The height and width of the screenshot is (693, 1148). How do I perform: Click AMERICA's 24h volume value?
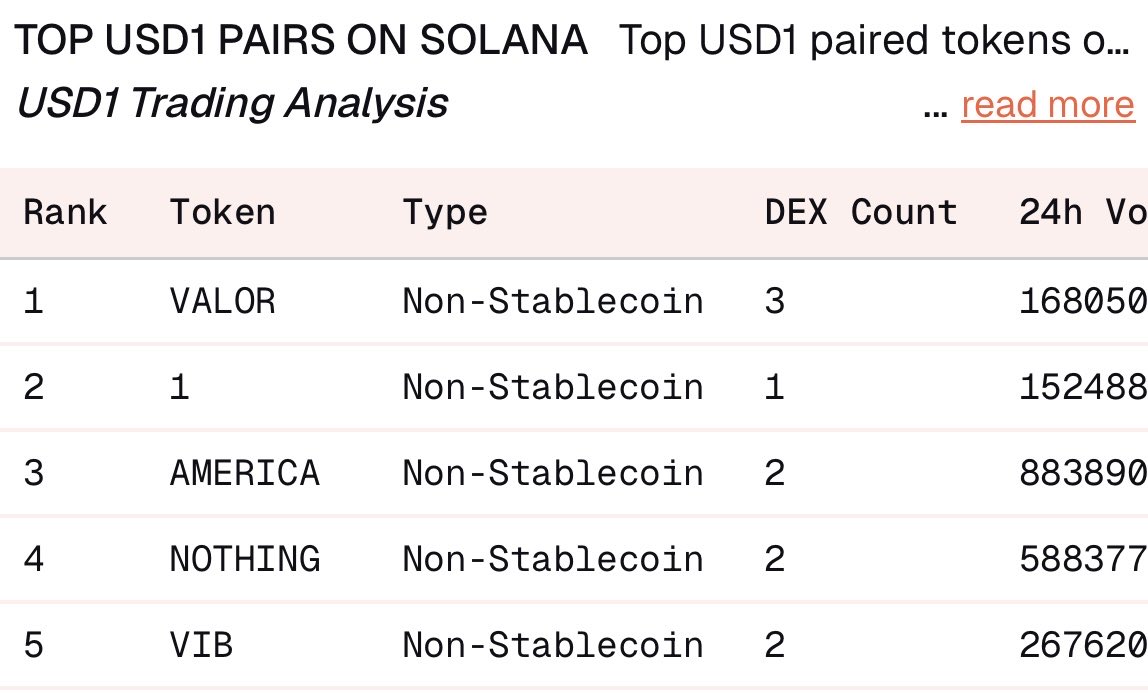pyautogui.click(x=1082, y=473)
